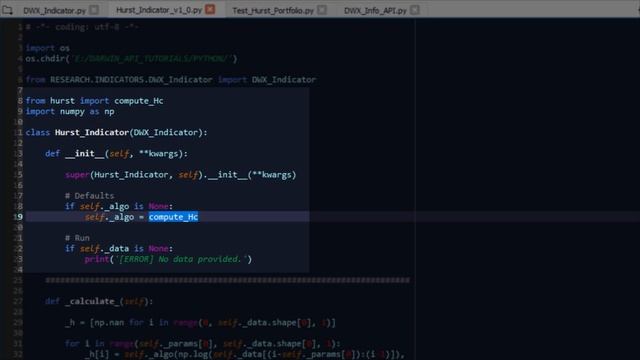Close the DWX_Info_API.py tab

[415, 10]
